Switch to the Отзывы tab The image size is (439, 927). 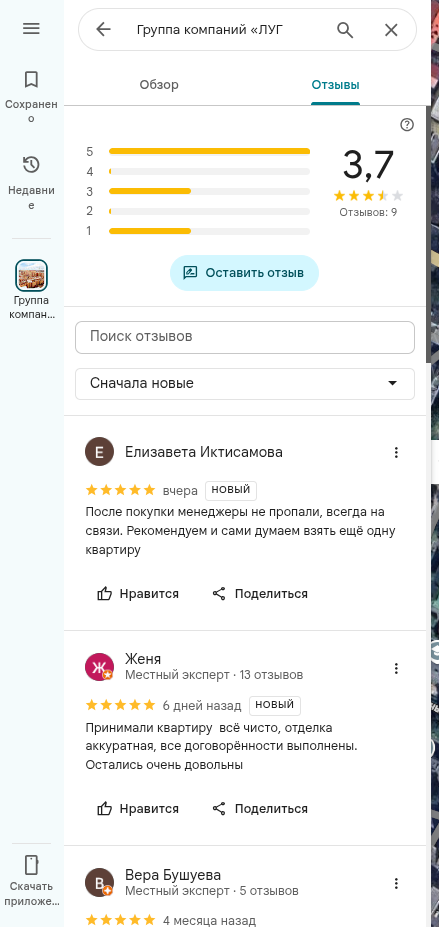point(336,85)
